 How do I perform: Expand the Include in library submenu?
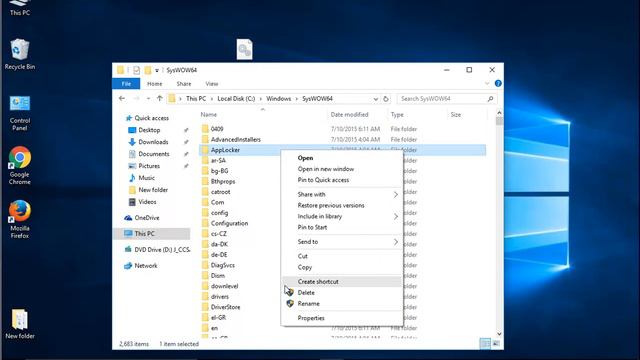396,217
